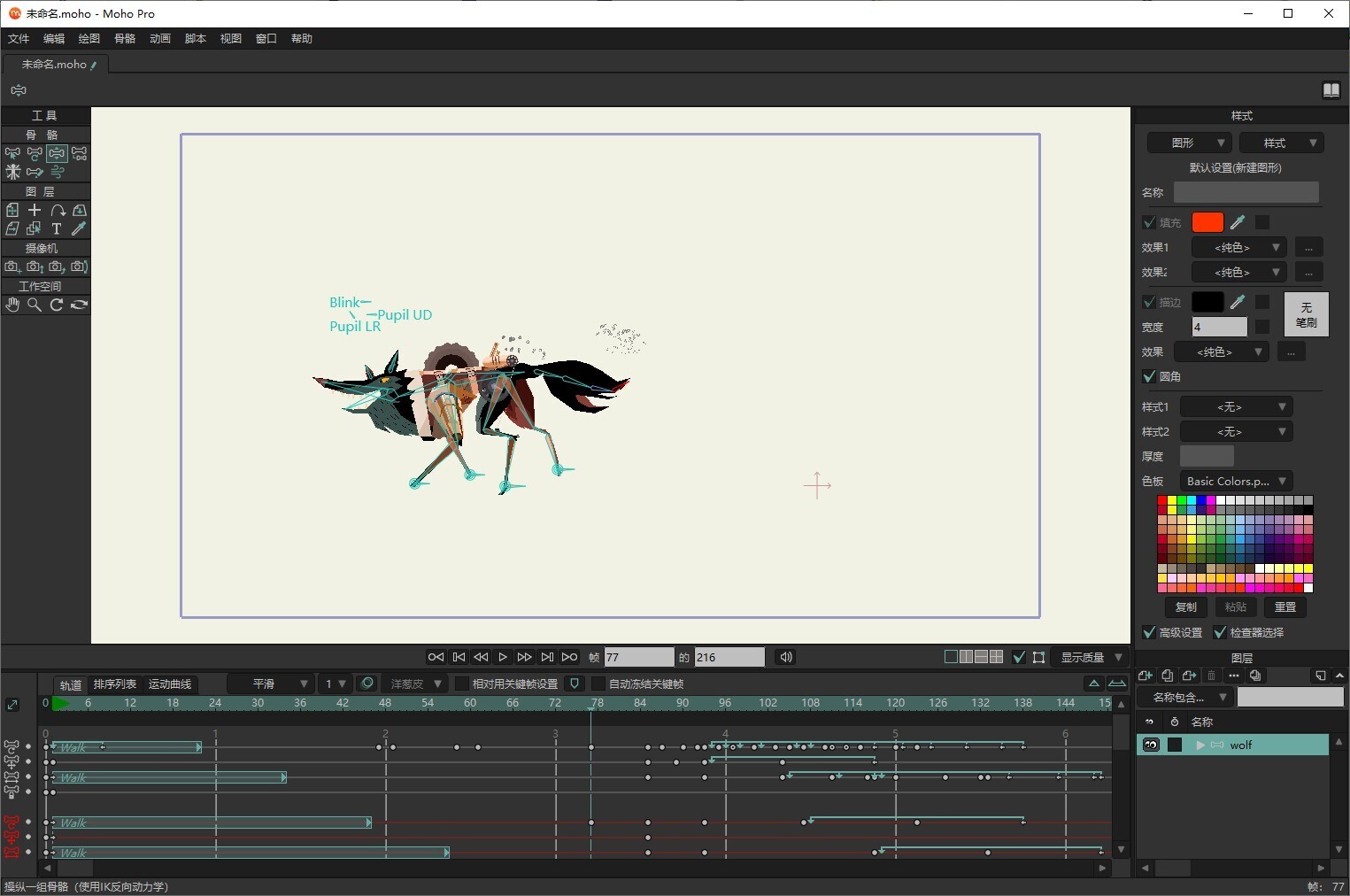Click the black stroke color swatch

pyautogui.click(x=1207, y=302)
